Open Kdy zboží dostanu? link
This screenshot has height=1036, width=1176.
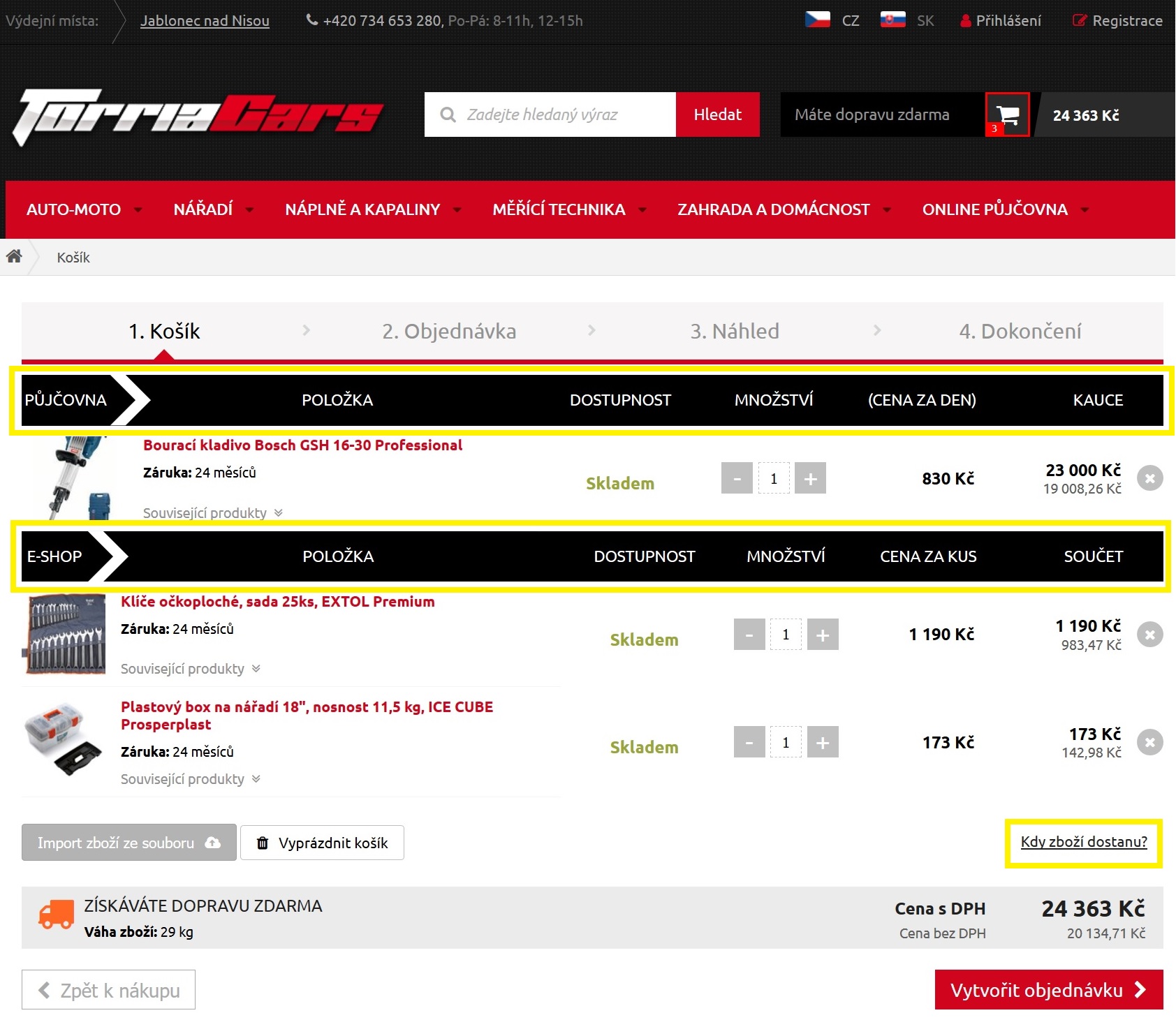1084,842
